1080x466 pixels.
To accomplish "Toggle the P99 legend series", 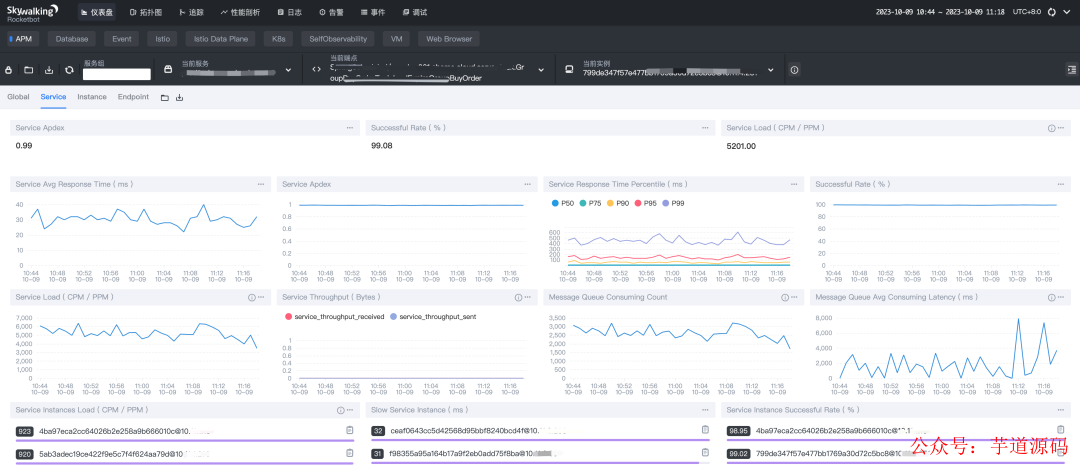I will click(x=673, y=203).
